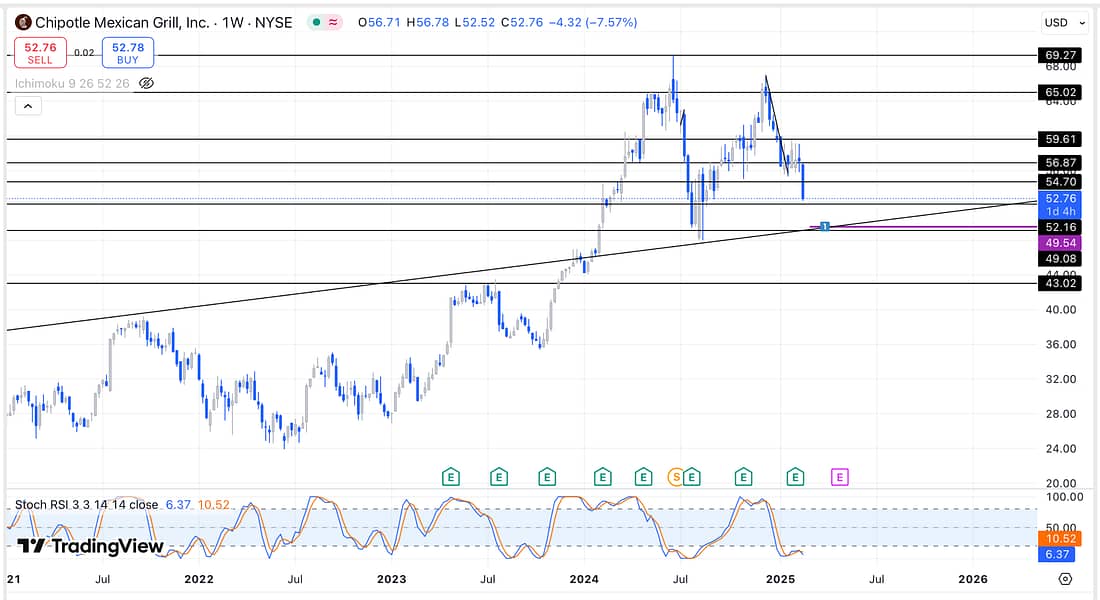Image resolution: width=1100 pixels, height=600 pixels.
Task: Show the hidden Ichimoku indicator via eye icon
Action: (146, 84)
